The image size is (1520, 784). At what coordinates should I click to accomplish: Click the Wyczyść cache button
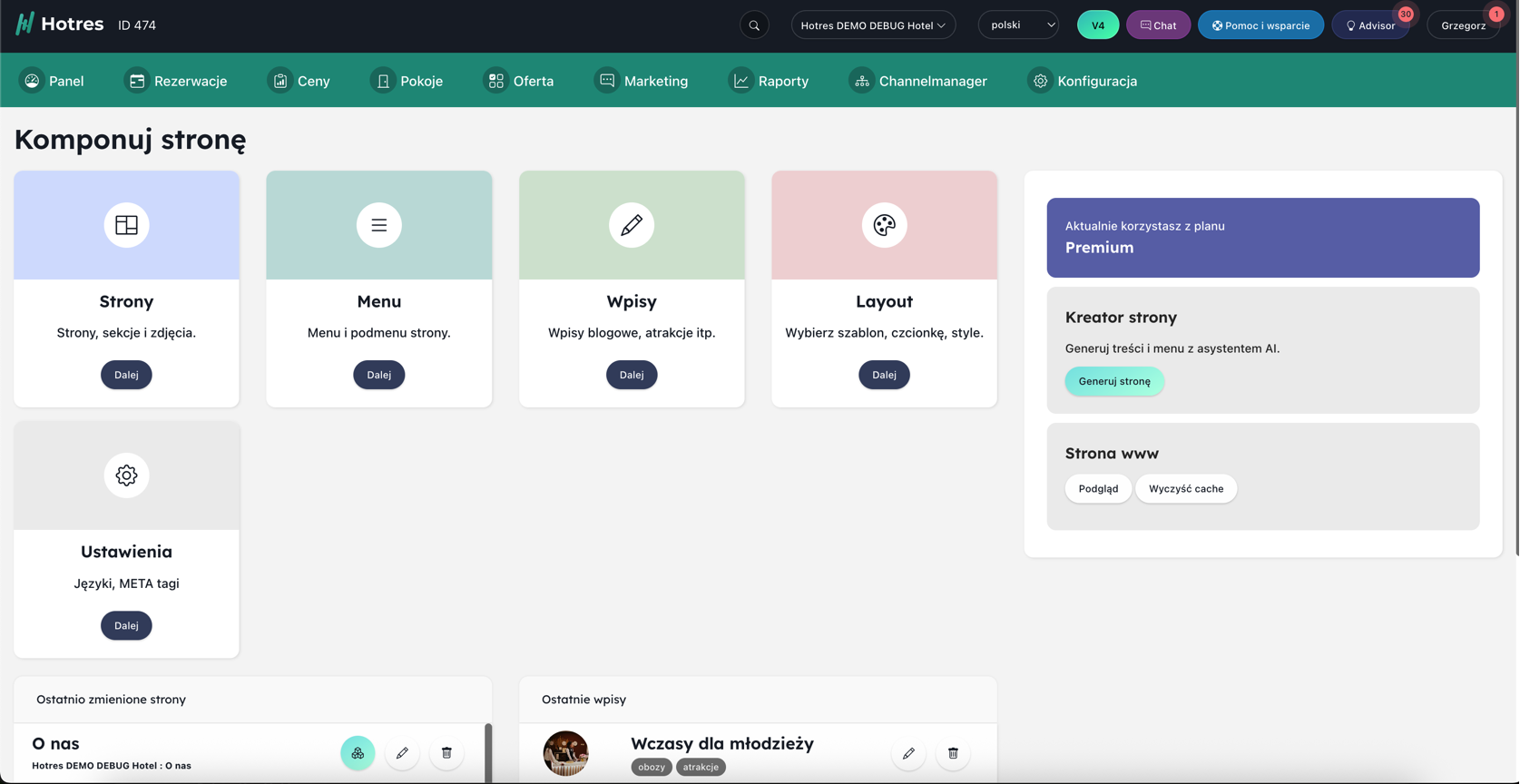[1185, 489]
